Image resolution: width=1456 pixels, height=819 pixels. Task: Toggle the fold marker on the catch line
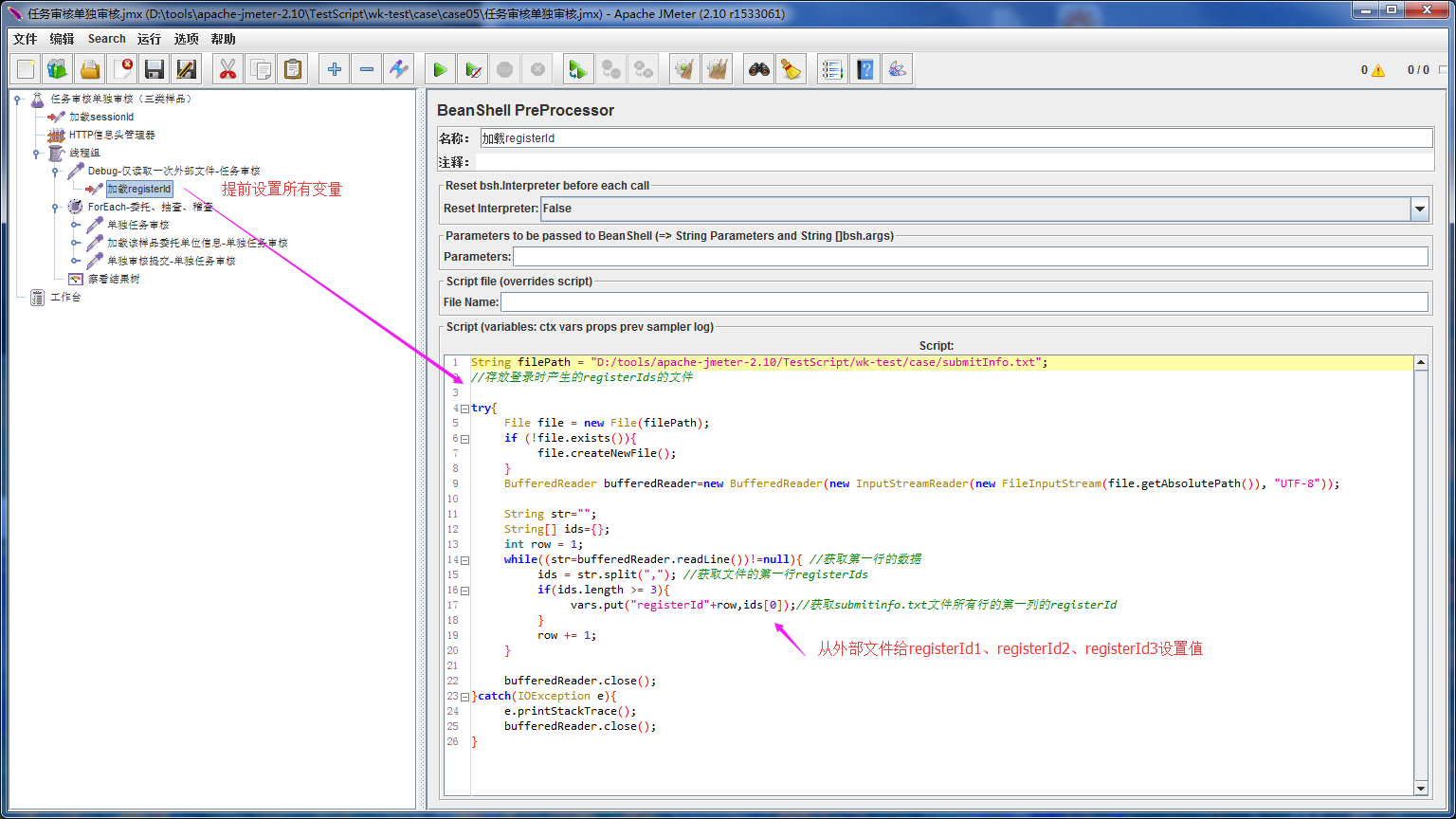464,697
